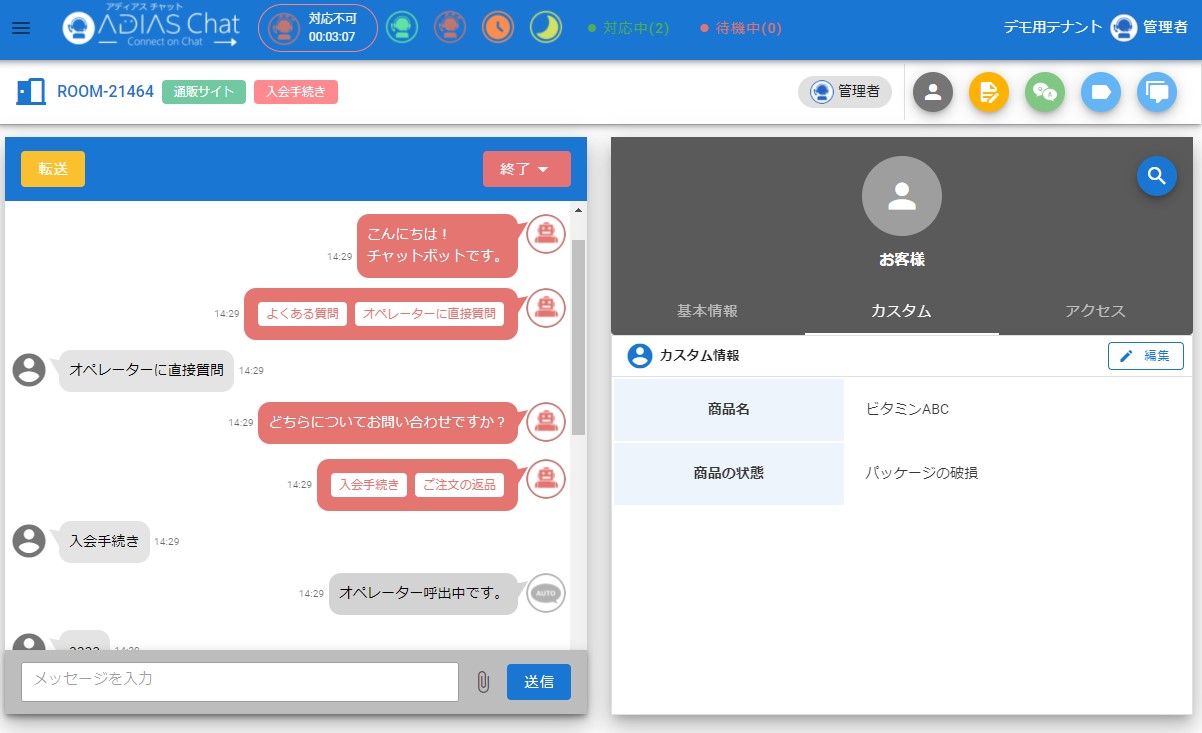Switch to the アクセス tab
1202x733 pixels.
pyautogui.click(x=1095, y=311)
